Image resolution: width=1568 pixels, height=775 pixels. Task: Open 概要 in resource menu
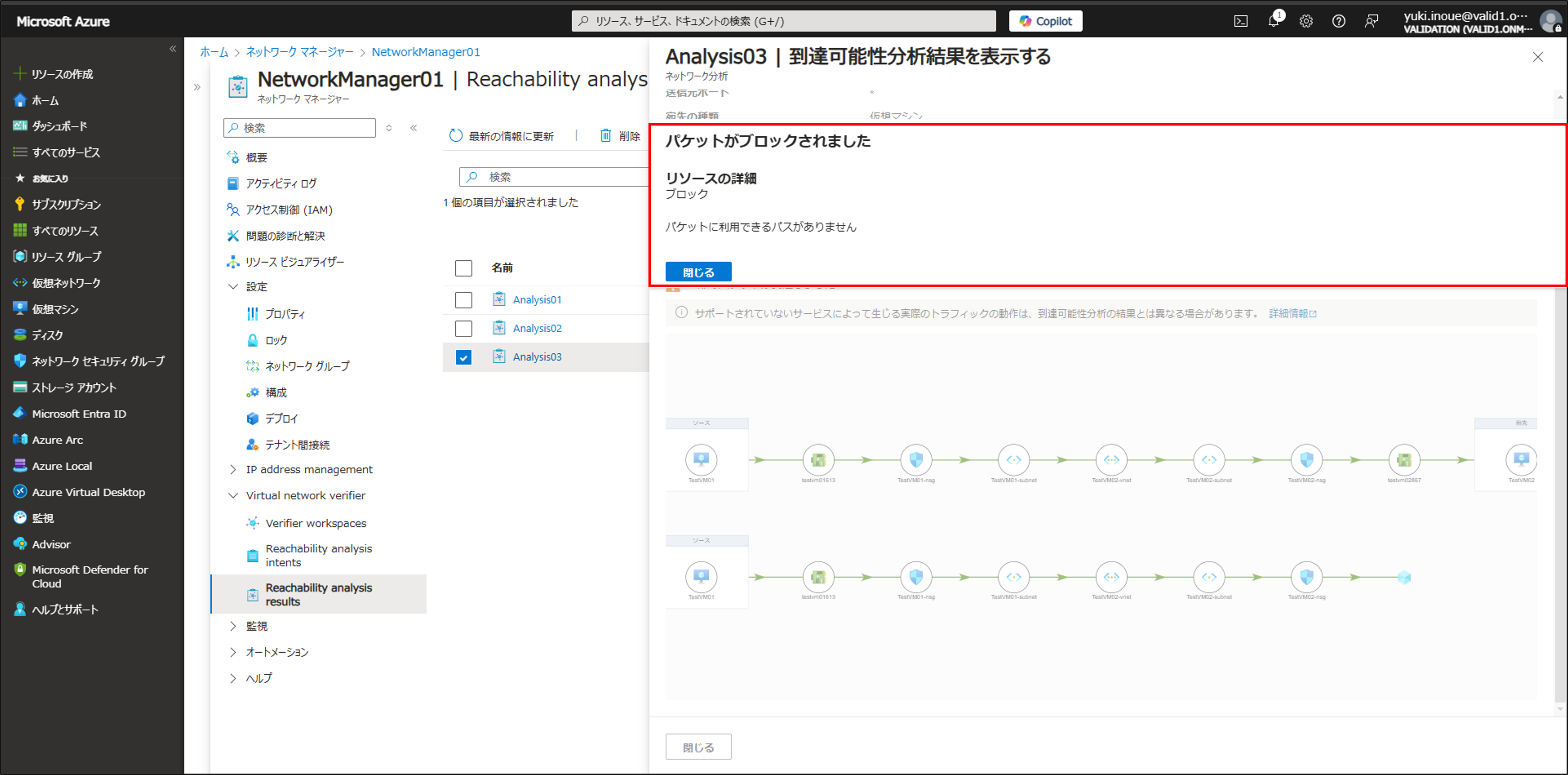[x=247, y=158]
